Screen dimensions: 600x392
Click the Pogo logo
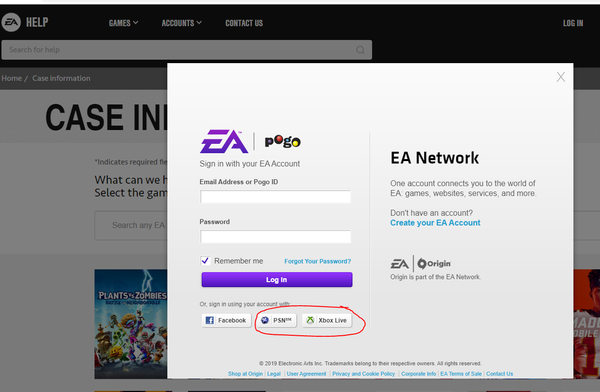(282, 141)
